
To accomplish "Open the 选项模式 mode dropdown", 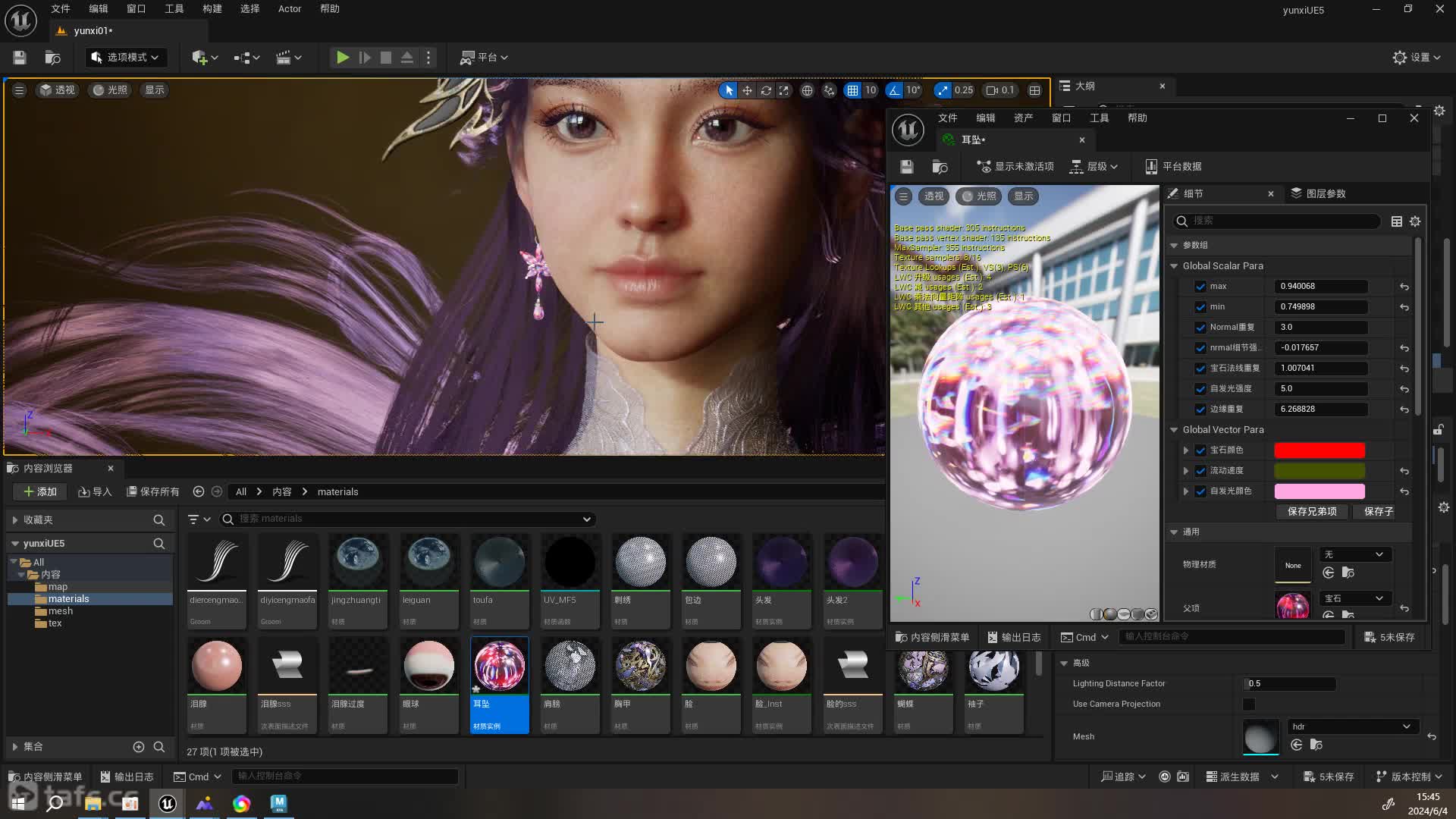I will [x=125, y=58].
